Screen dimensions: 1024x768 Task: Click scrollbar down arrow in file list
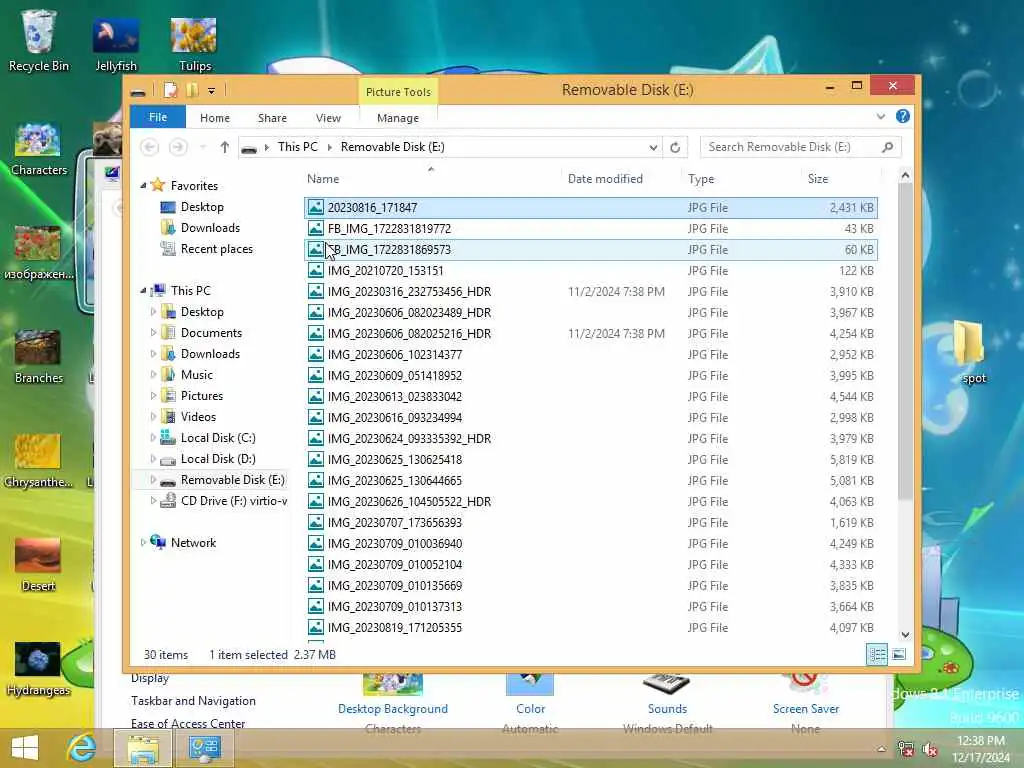(905, 634)
